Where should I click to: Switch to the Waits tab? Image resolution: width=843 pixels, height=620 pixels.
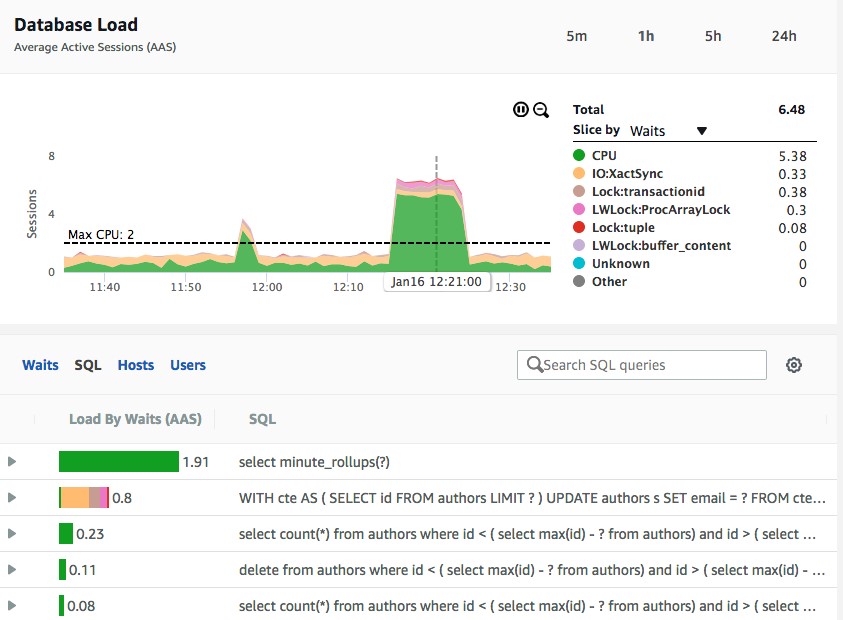[x=40, y=365]
